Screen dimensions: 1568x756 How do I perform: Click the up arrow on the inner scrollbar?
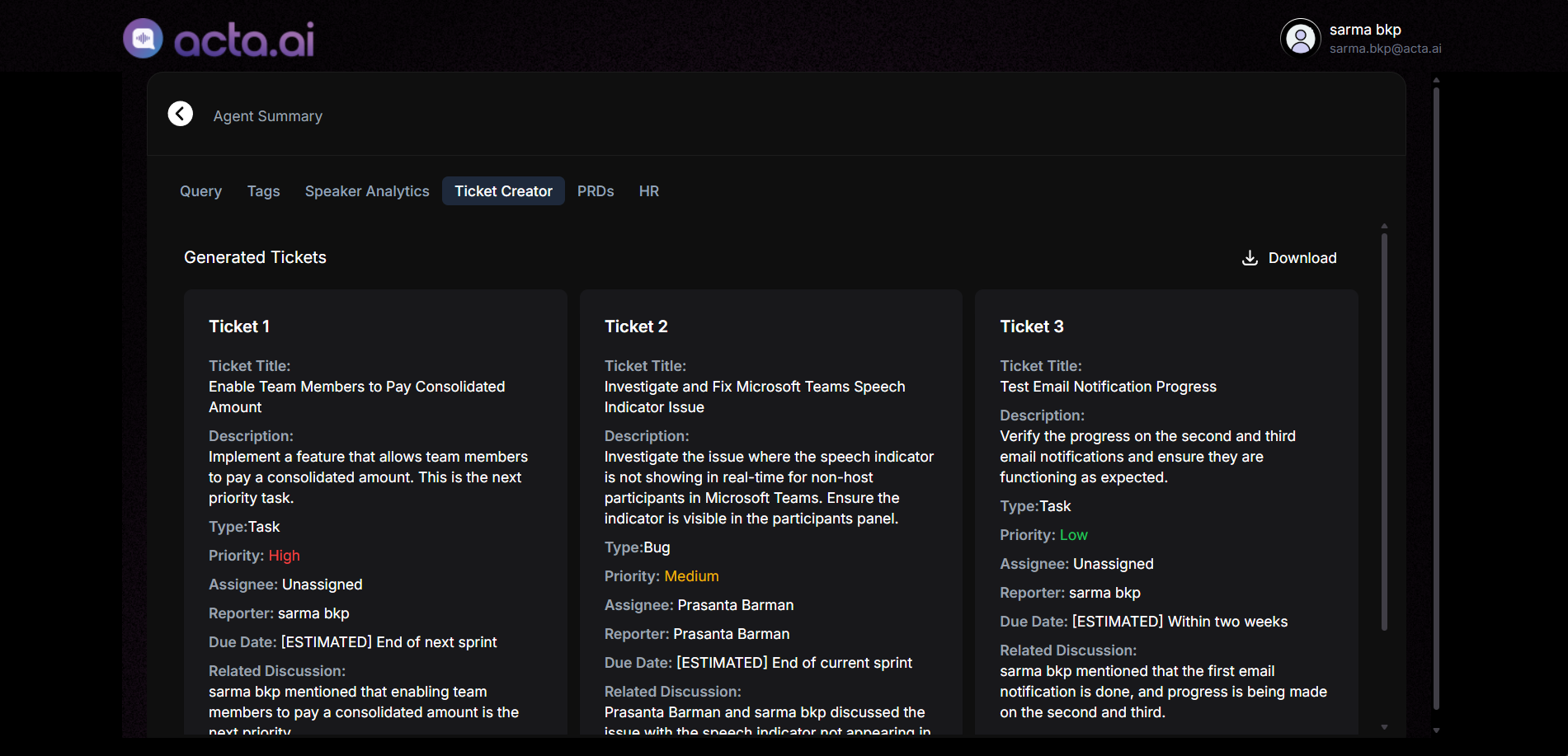(x=1384, y=225)
